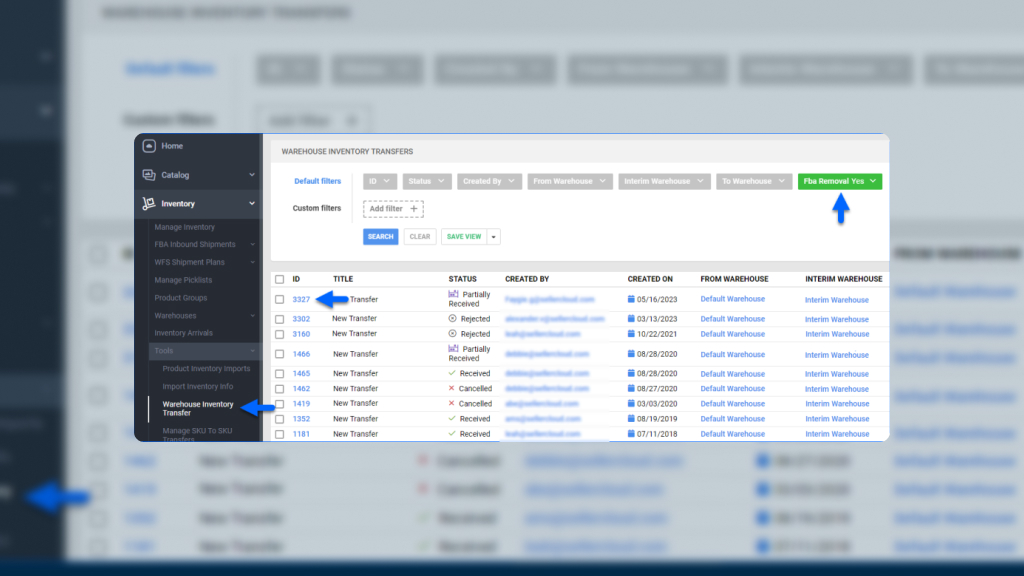Click Add filter to create custom filter
The width and height of the screenshot is (1024, 576).
(x=392, y=208)
